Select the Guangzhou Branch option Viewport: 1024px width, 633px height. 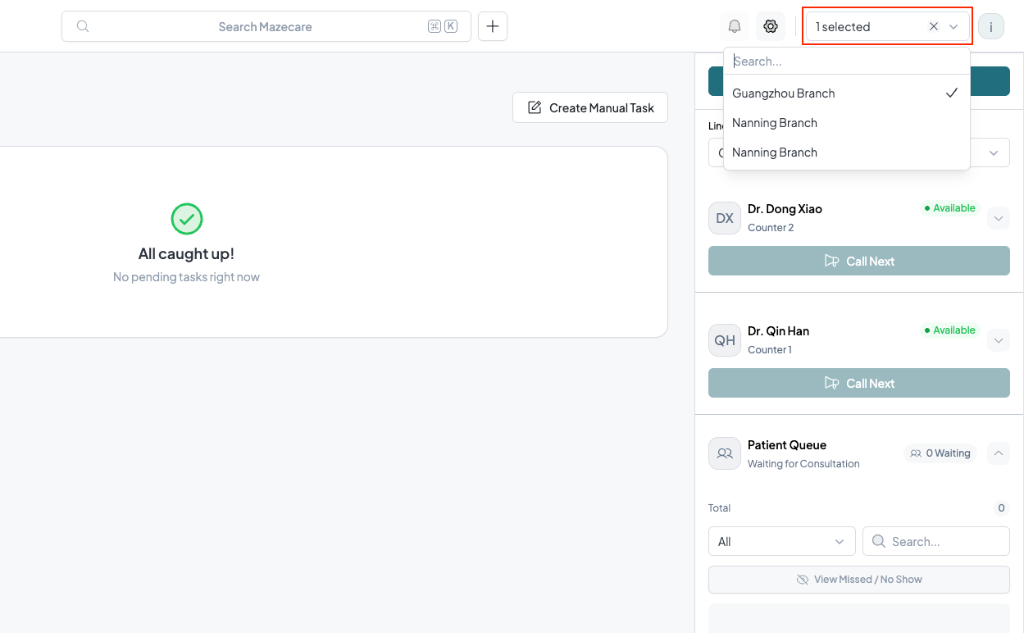pyautogui.click(x=846, y=93)
